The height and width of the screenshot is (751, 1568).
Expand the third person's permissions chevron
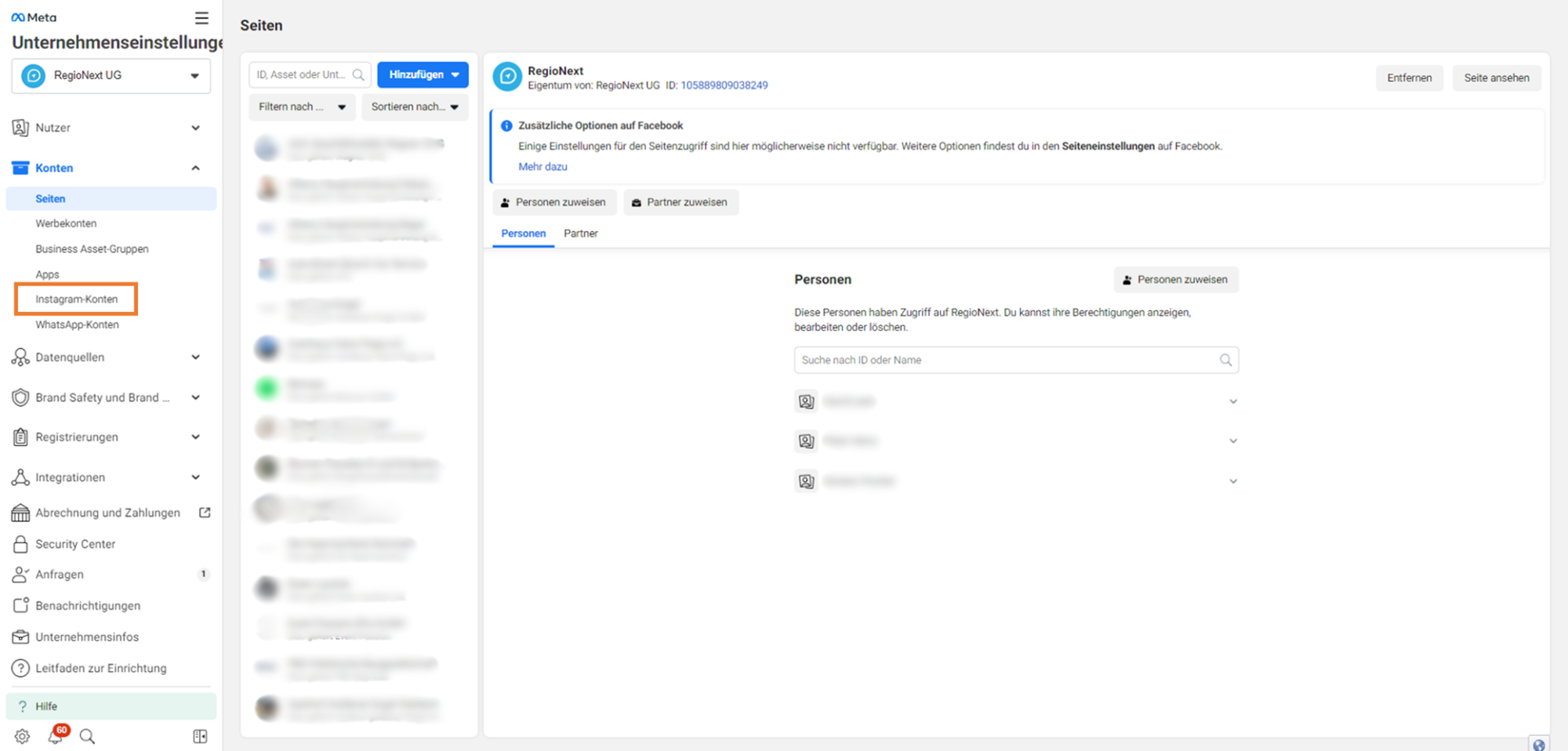click(1233, 481)
